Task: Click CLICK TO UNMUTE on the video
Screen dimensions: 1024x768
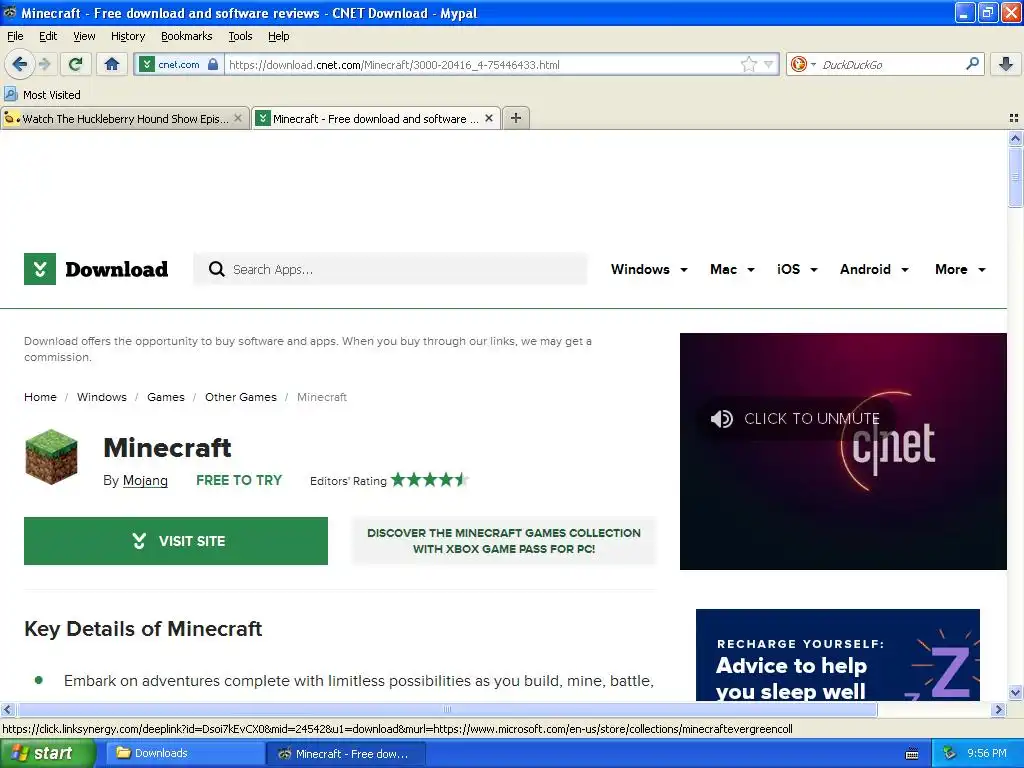Action: point(812,419)
